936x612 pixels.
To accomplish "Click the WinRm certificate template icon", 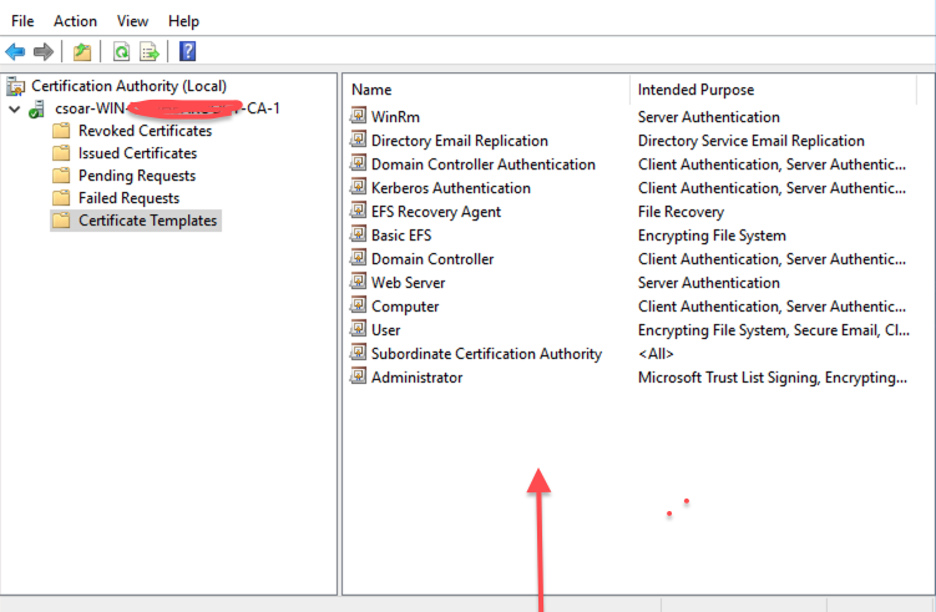I will tap(358, 116).
